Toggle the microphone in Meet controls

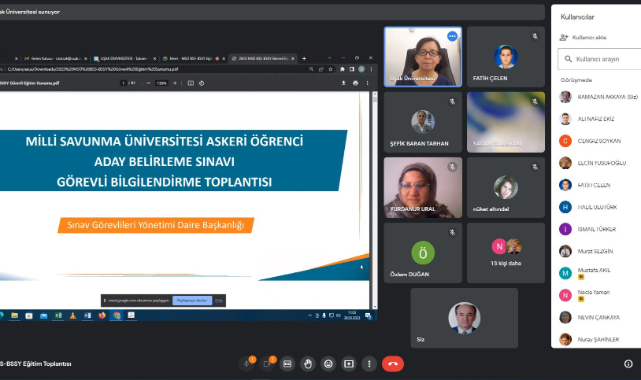tap(247, 364)
